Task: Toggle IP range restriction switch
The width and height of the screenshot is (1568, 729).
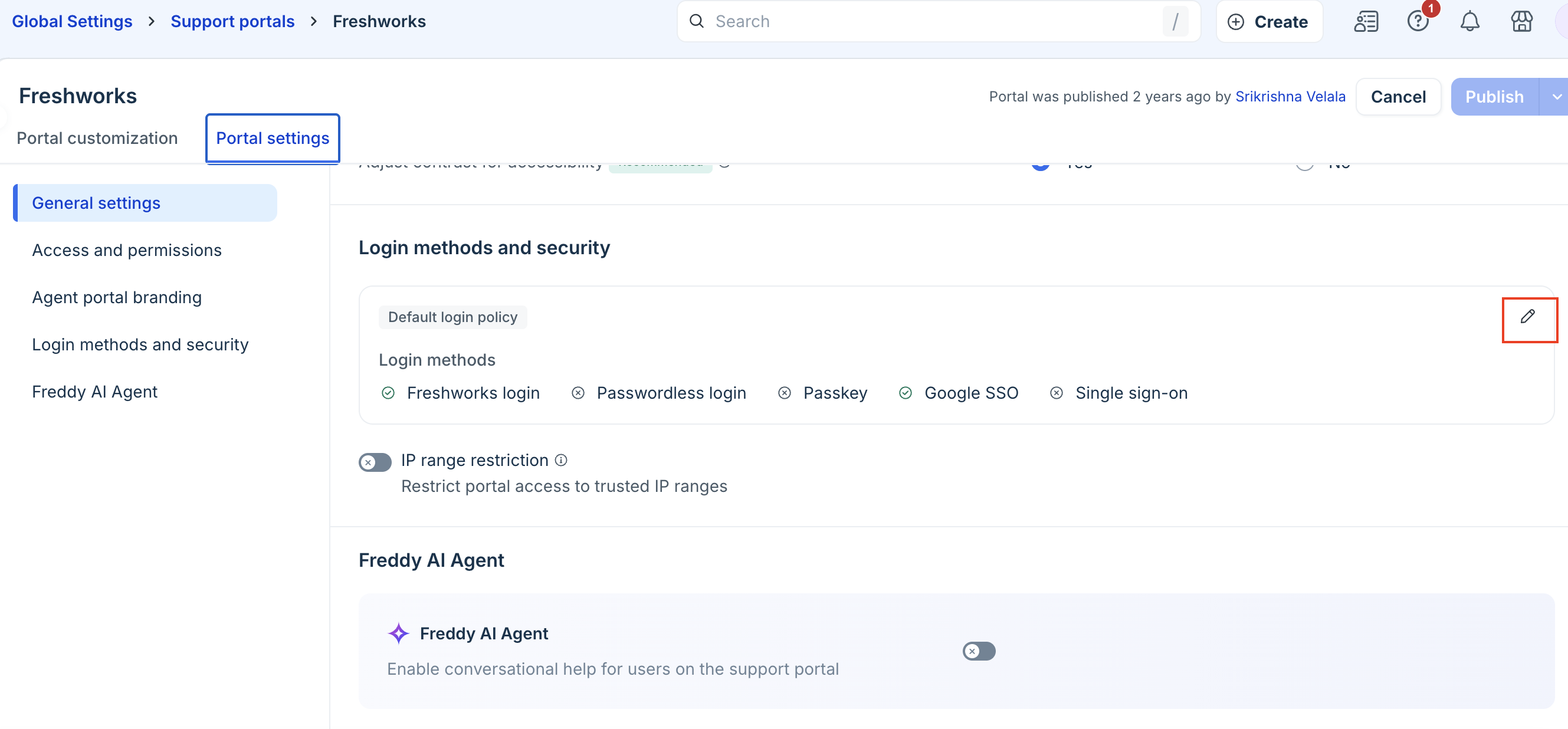Action: point(375,462)
